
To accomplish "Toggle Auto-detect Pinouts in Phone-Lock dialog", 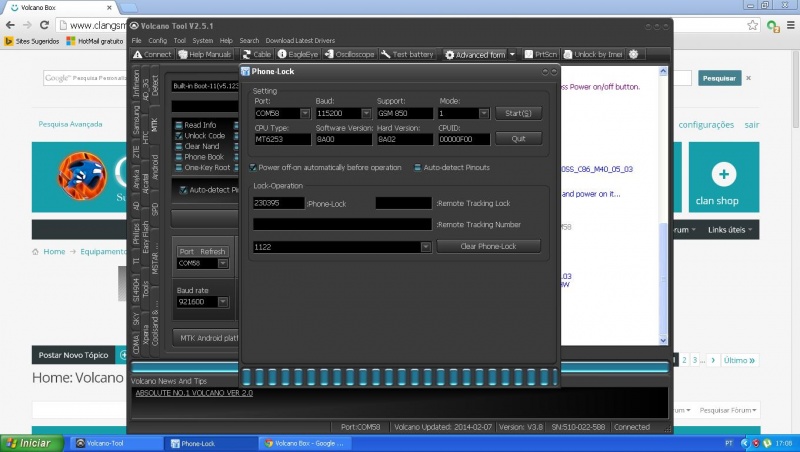I will click(417, 167).
